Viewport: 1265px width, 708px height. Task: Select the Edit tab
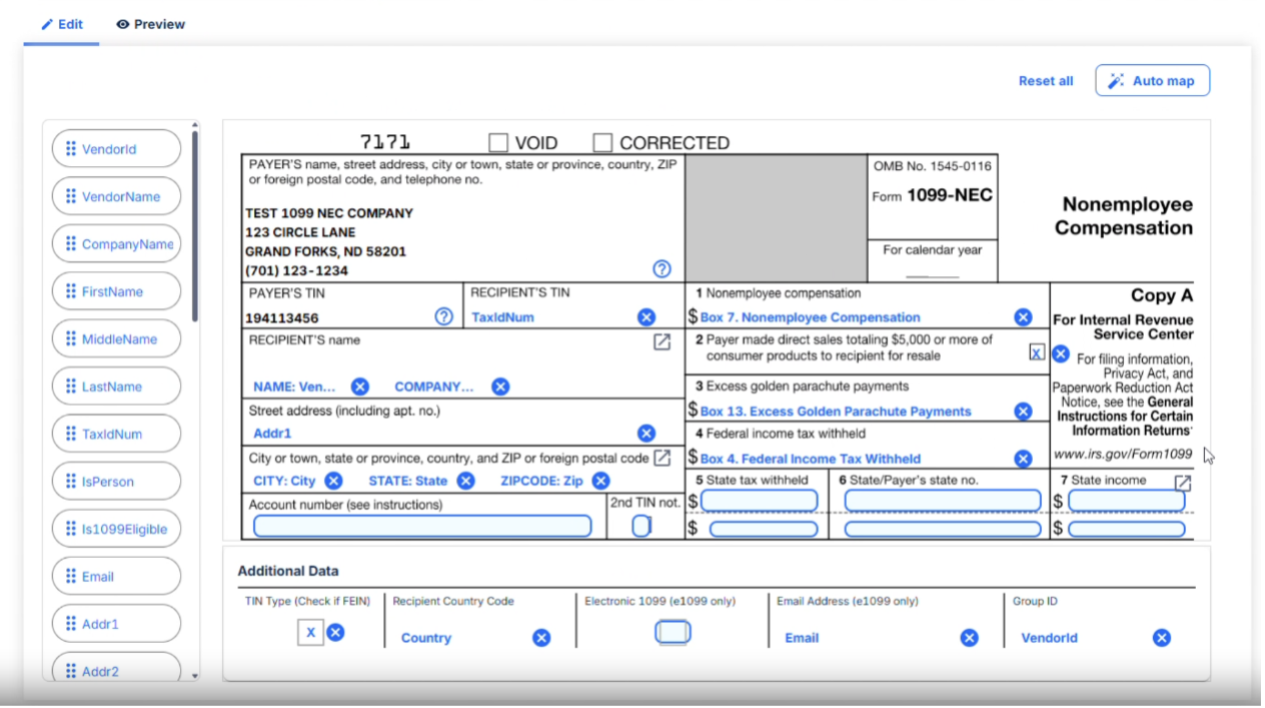click(x=62, y=24)
